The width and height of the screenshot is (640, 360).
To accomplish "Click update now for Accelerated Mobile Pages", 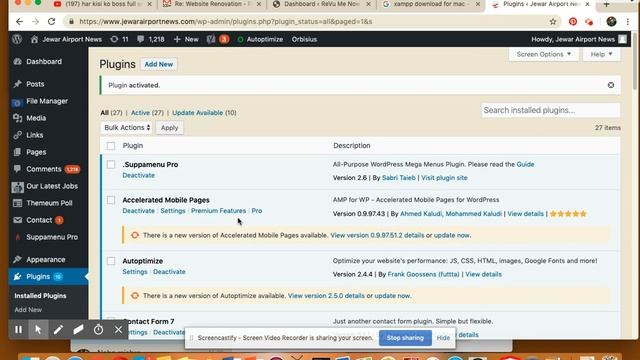I will tap(451, 236).
